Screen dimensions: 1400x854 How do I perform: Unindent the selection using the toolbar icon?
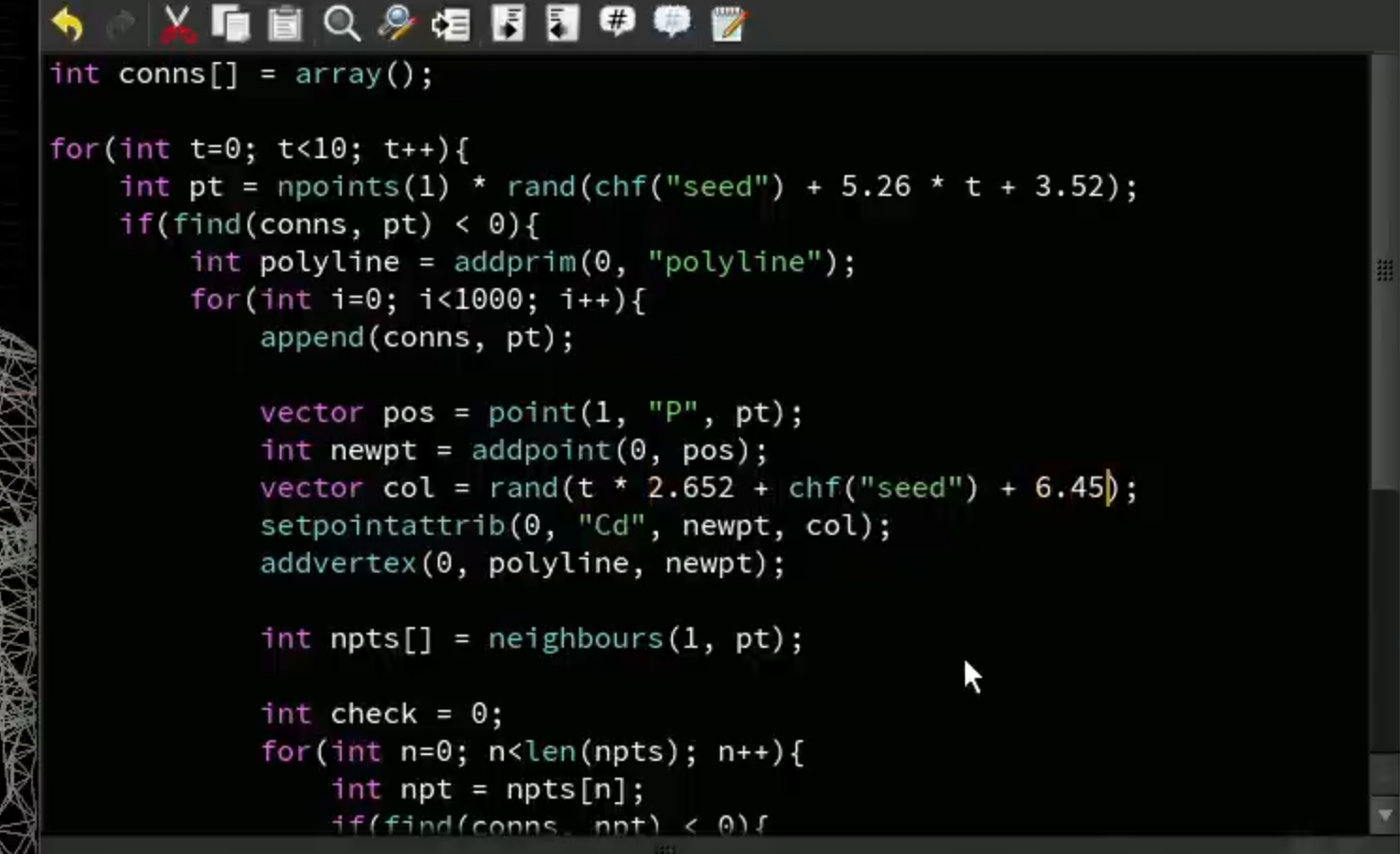pos(562,24)
